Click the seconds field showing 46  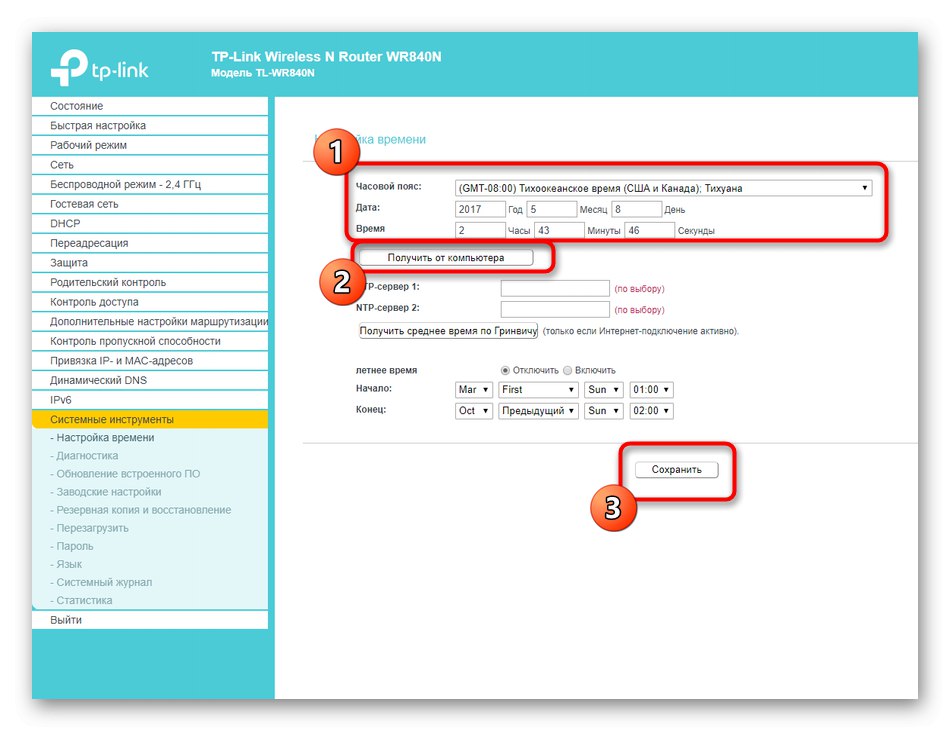(x=649, y=231)
